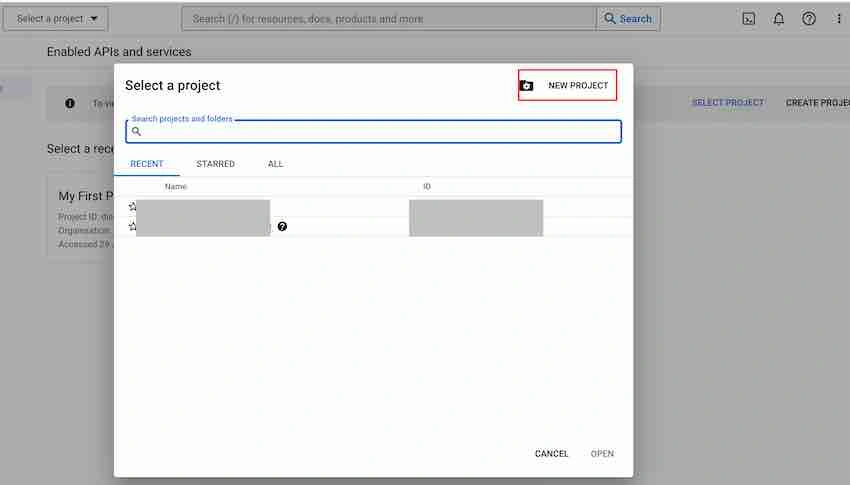
Task: Open the Cloud Shell terminal icon
Action: point(749,19)
